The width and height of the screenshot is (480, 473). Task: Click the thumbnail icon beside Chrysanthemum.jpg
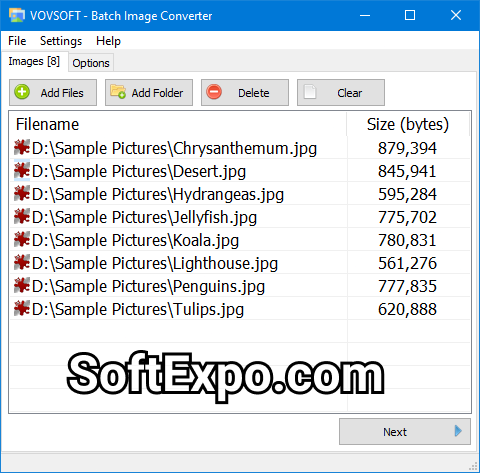[x=22, y=148]
